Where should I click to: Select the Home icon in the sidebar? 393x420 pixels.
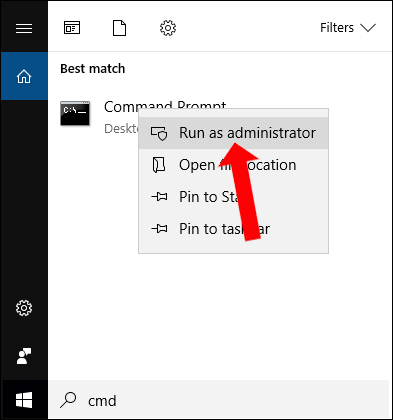(24, 76)
